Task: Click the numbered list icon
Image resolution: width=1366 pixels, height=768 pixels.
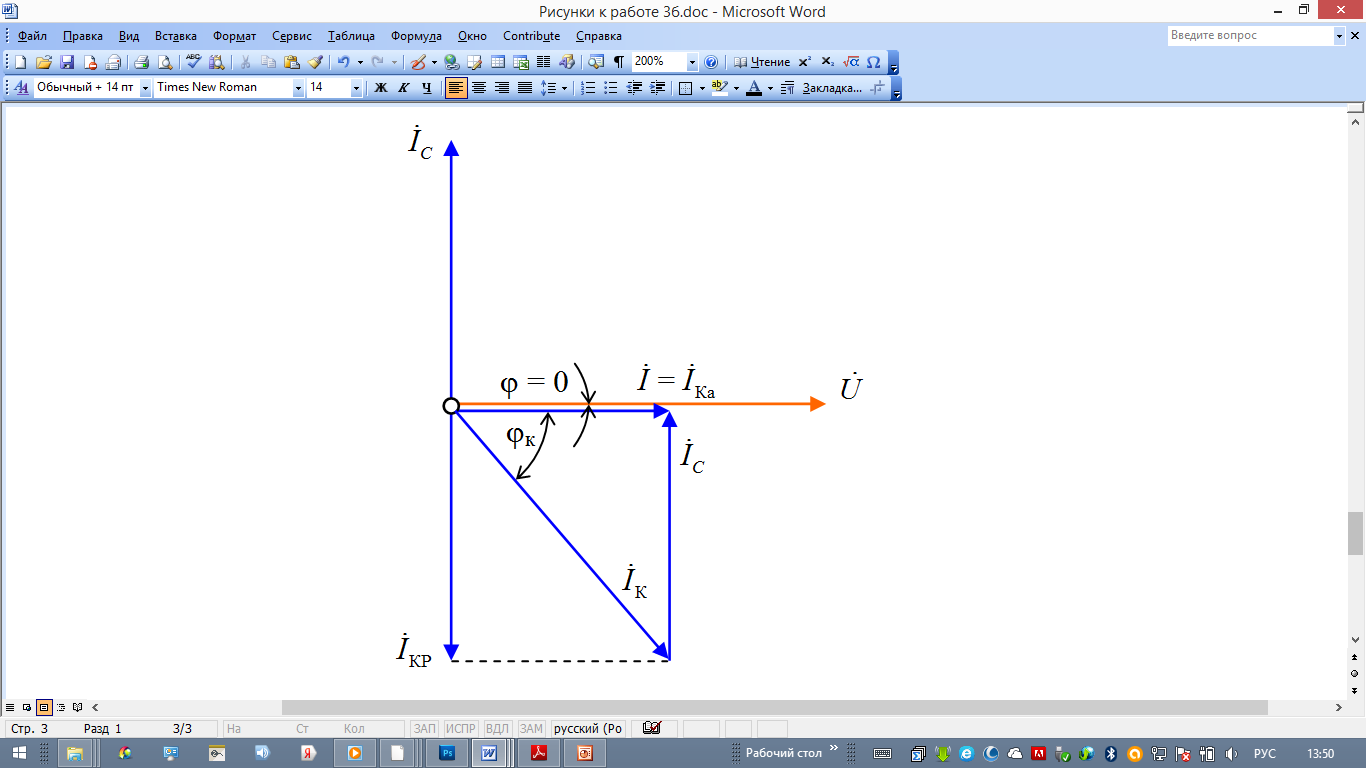Action: coord(589,88)
